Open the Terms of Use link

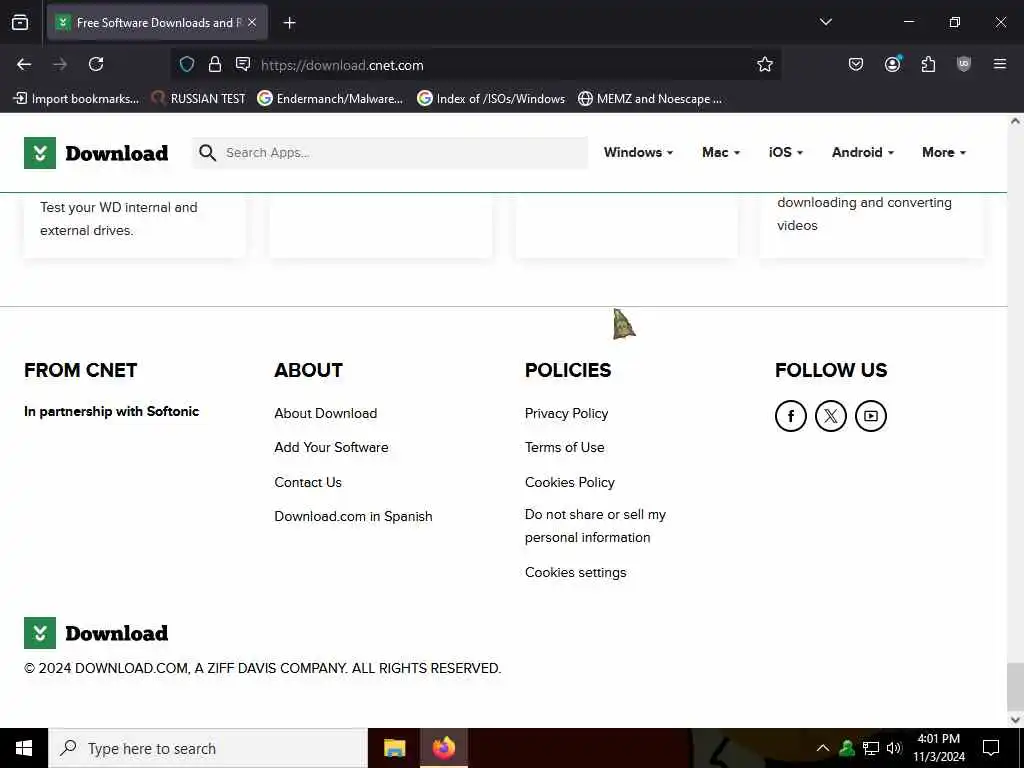click(565, 447)
